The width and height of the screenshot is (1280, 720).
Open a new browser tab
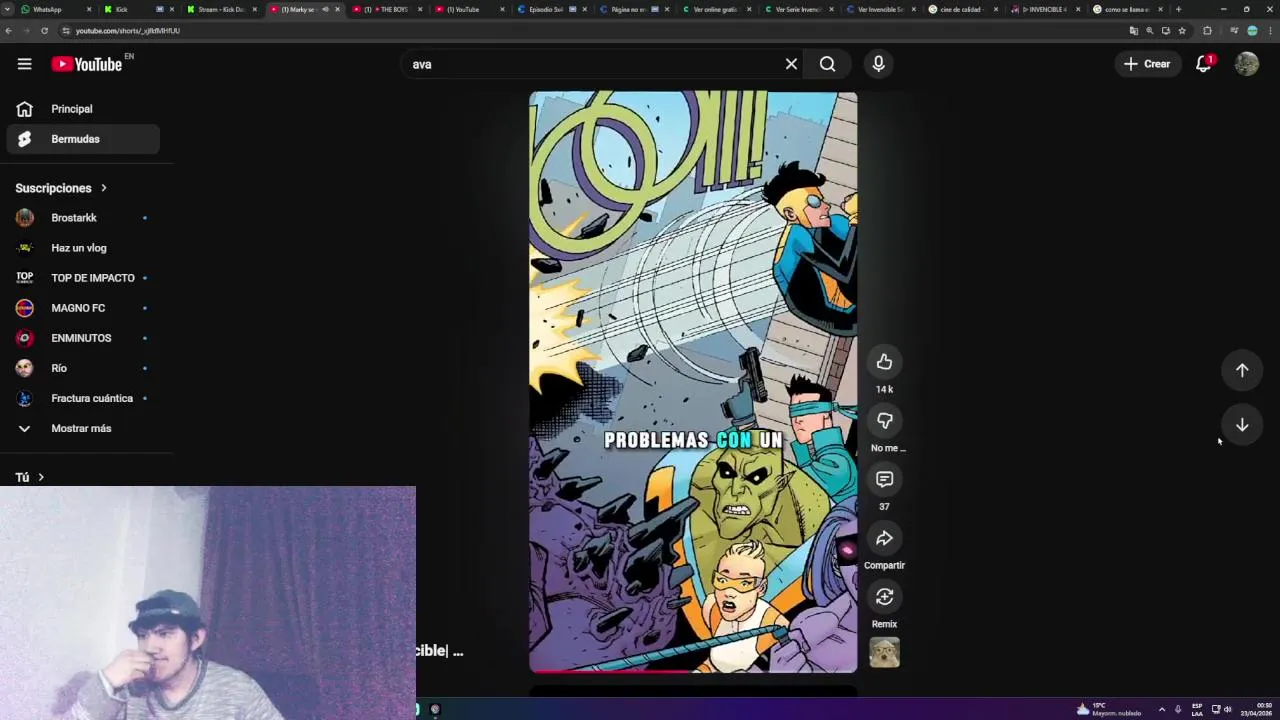pyautogui.click(x=1178, y=9)
